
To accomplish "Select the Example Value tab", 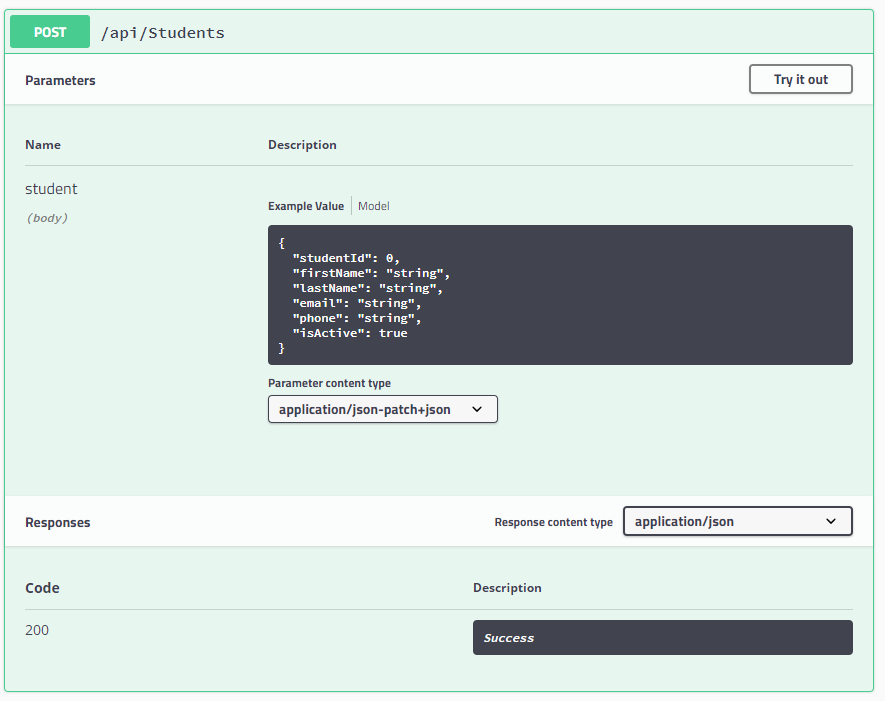I will (x=305, y=206).
